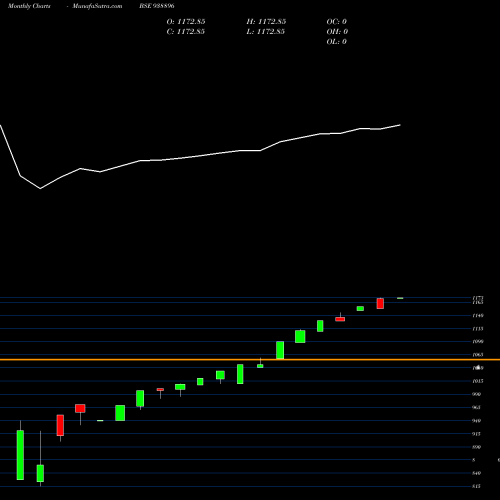Click the 'Monthly Charts' title text
The height and width of the screenshot is (500, 500).
click(x=29, y=6)
